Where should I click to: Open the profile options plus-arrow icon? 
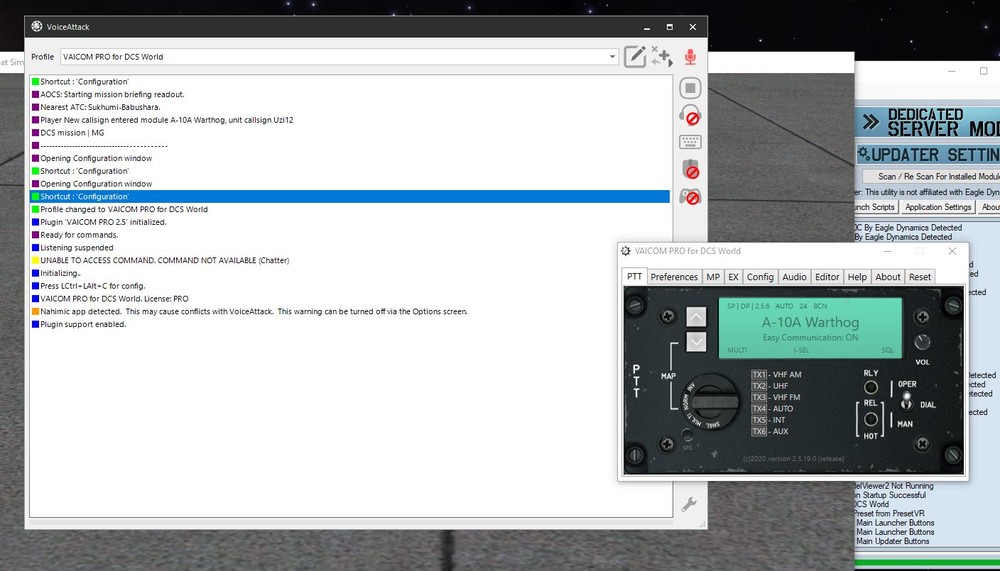[x=662, y=56]
